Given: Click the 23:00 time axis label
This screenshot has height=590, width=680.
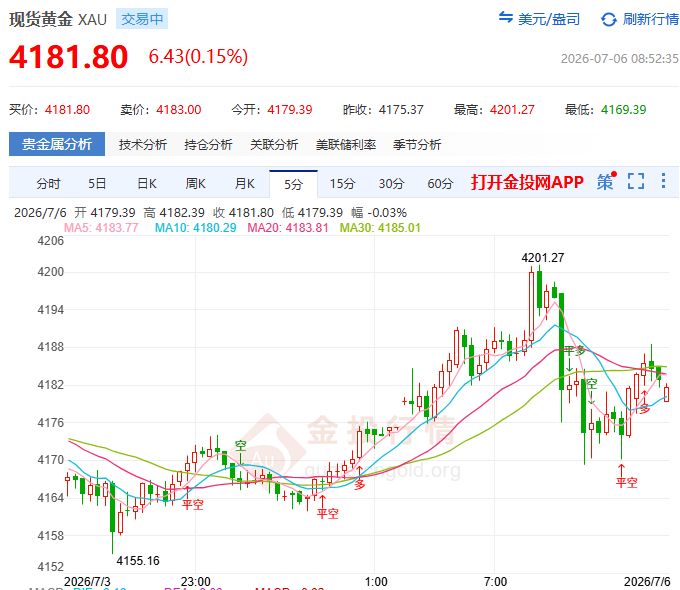Looking at the screenshot, I should tap(196, 581).
